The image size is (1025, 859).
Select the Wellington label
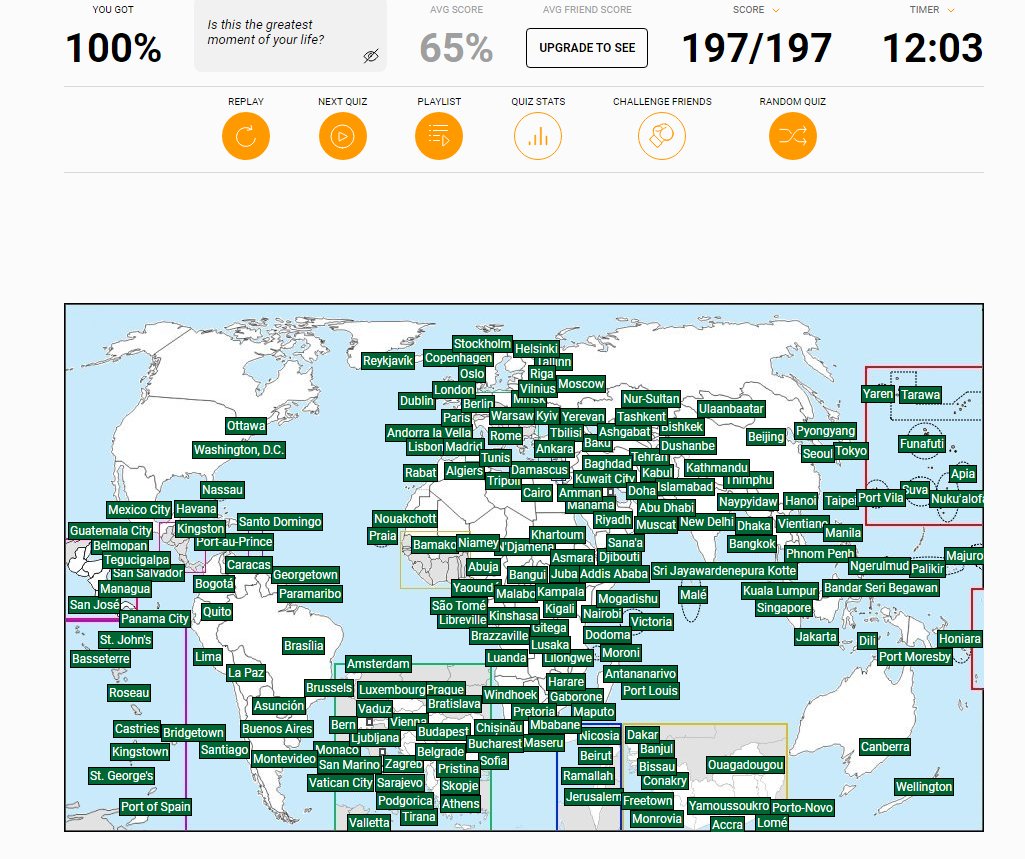[x=924, y=786]
